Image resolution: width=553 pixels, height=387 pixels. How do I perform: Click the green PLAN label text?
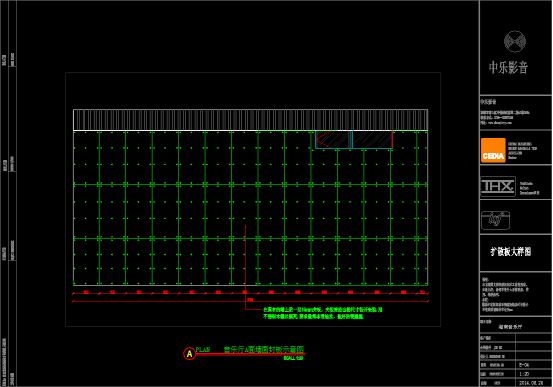(203, 350)
